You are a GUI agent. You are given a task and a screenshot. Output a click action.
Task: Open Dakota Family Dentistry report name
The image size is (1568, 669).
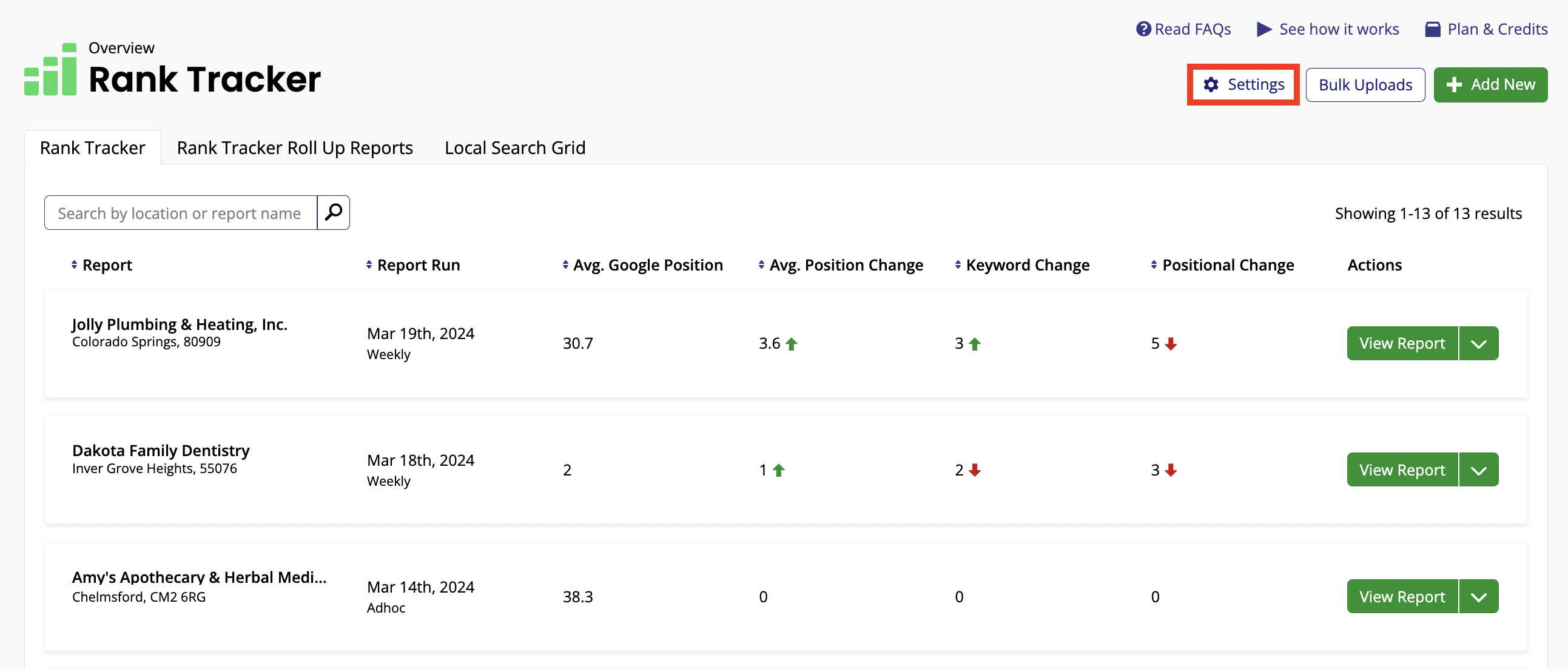[161, 451]
